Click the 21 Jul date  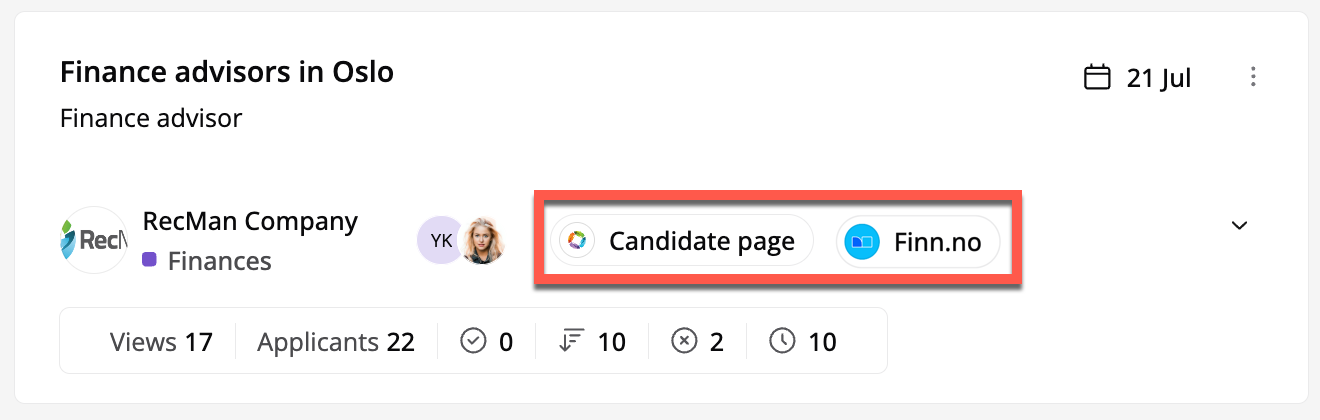pyautogui.click(x=1159, y=78)
